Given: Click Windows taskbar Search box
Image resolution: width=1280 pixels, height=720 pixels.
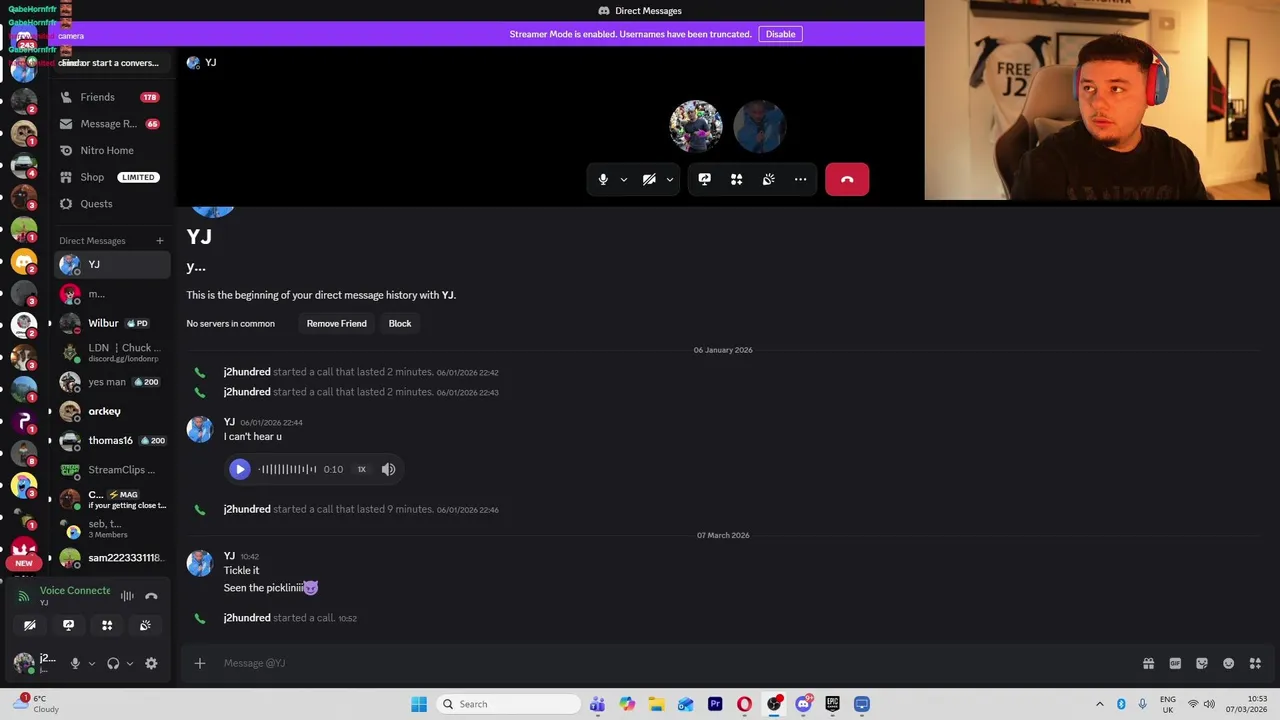Looking at the screenshot, I should pos(508,704).
